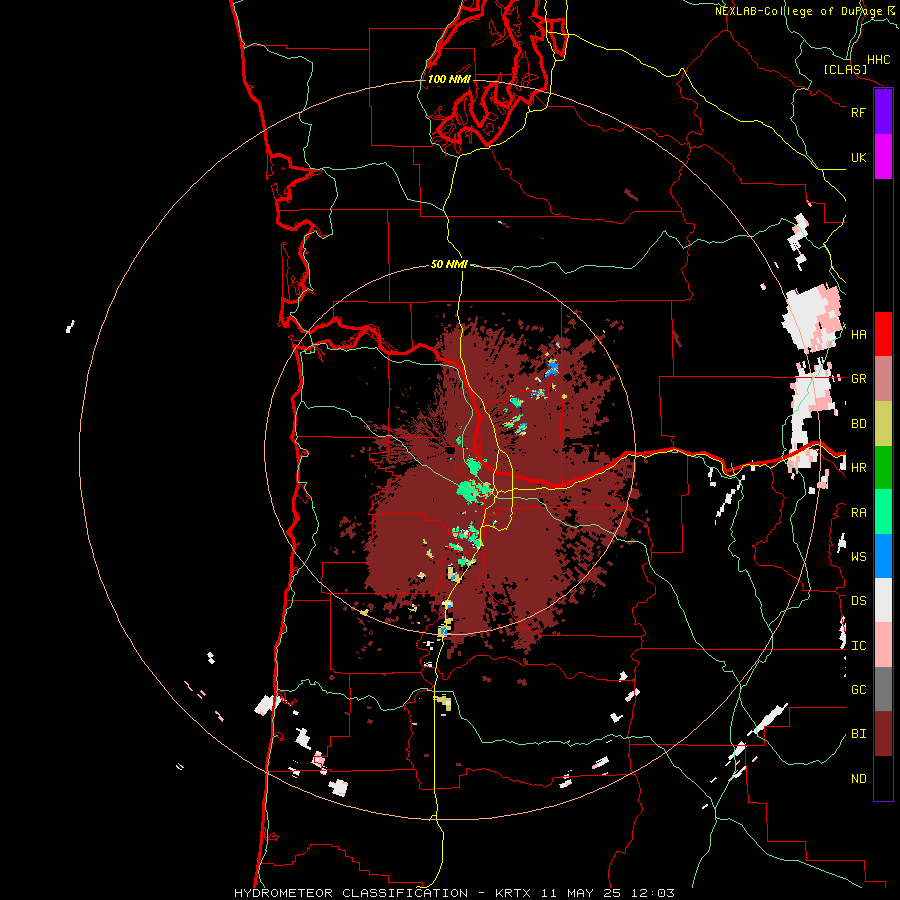Image resolution: width=900 pixels, height=900 pixels.
Task: Click the pink IC ice crystals swatch
Action: coord(883,645)
